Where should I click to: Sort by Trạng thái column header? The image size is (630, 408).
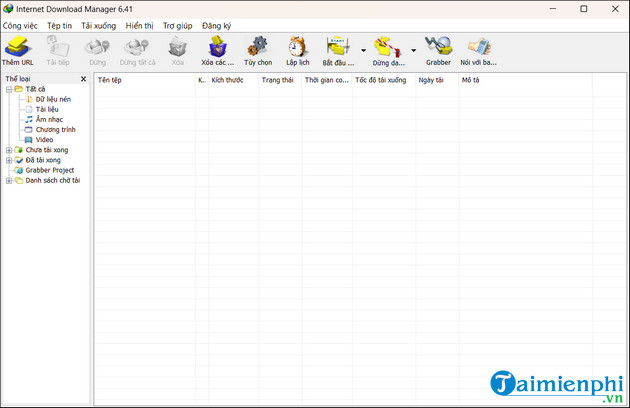click(x=280, y=80)
